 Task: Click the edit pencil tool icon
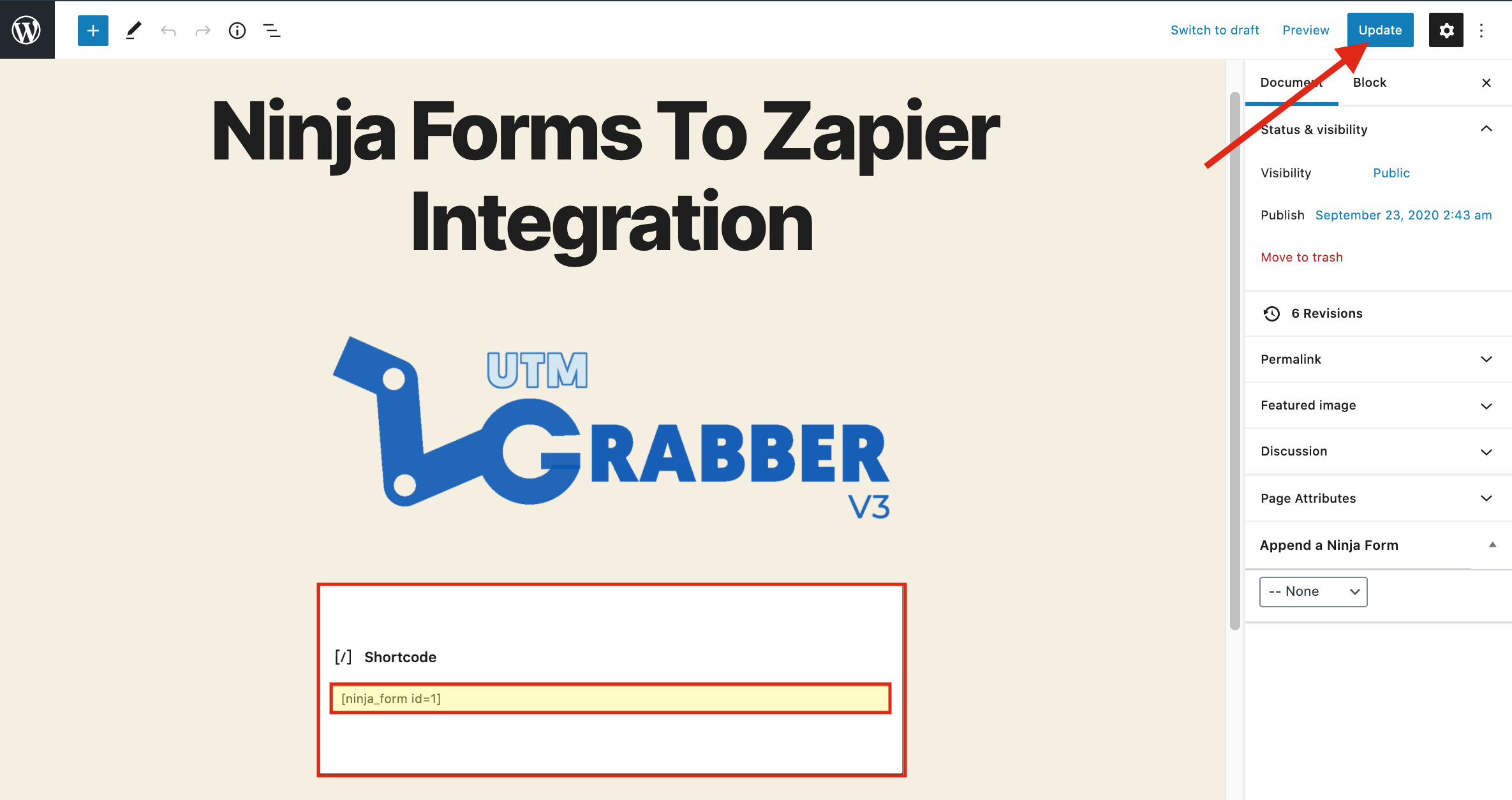pos(132,29)
